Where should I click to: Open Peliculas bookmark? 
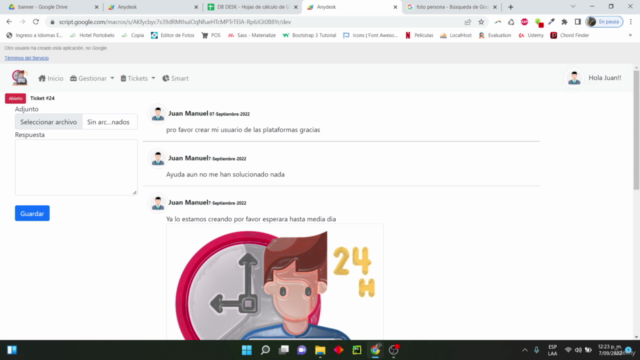click(x=419, y=36)
